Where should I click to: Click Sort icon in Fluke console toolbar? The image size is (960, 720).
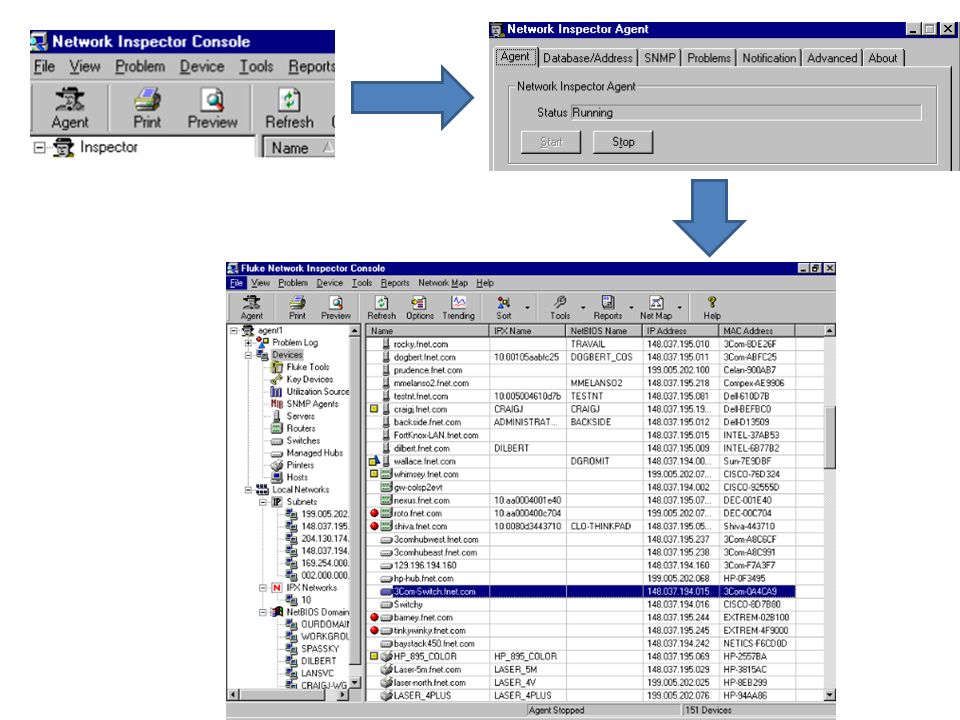click(504, 308)
